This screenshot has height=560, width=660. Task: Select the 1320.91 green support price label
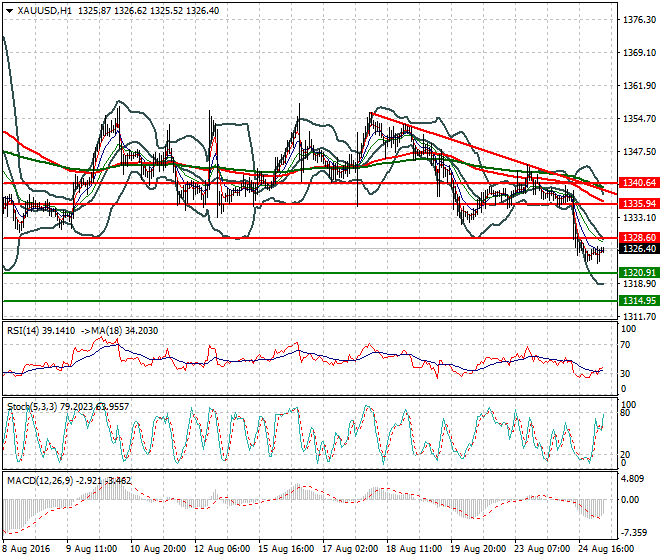pos(638,273)
